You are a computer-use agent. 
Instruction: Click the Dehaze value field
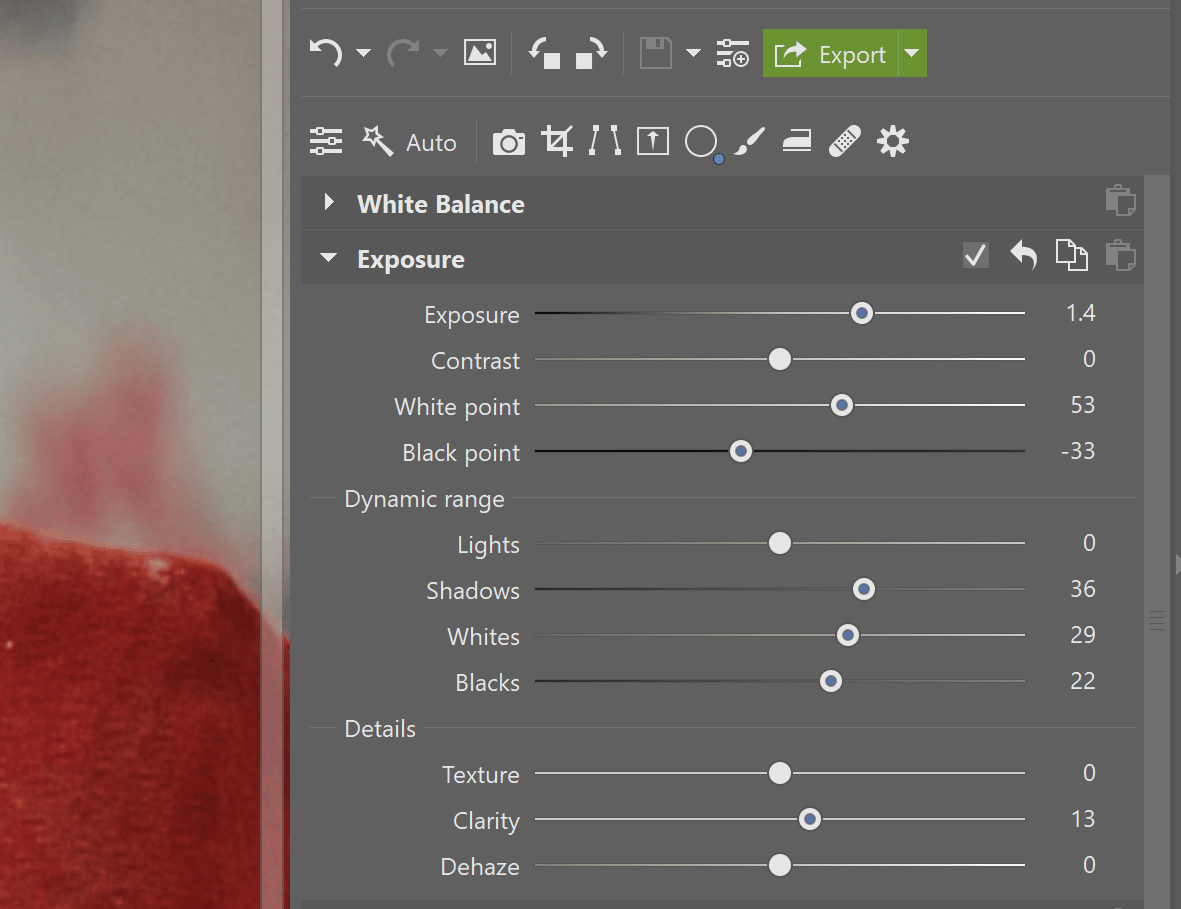tap(1089, 865)
